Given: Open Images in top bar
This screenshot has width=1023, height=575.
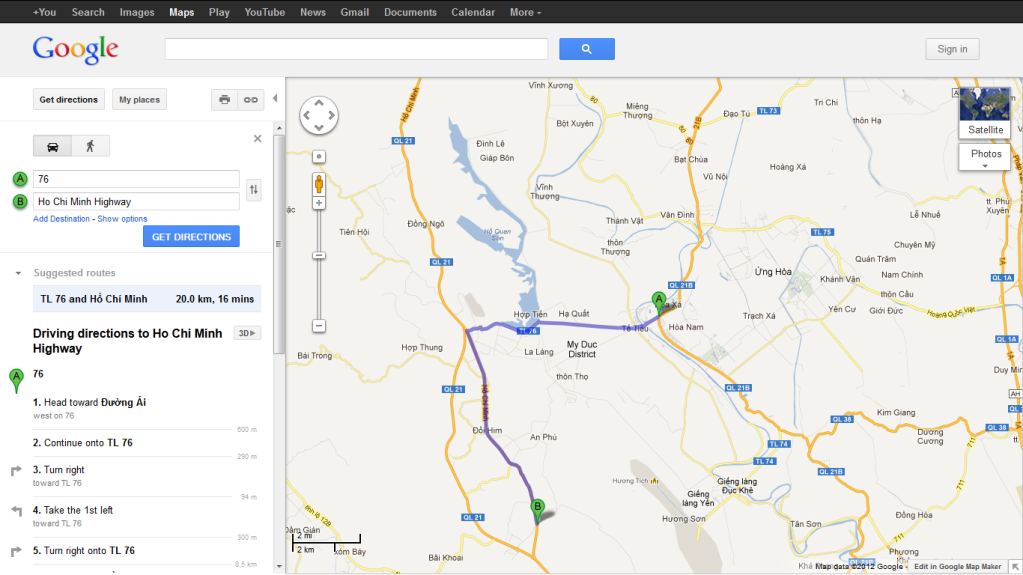Looking at the screenshot, I should coord(137,12).
